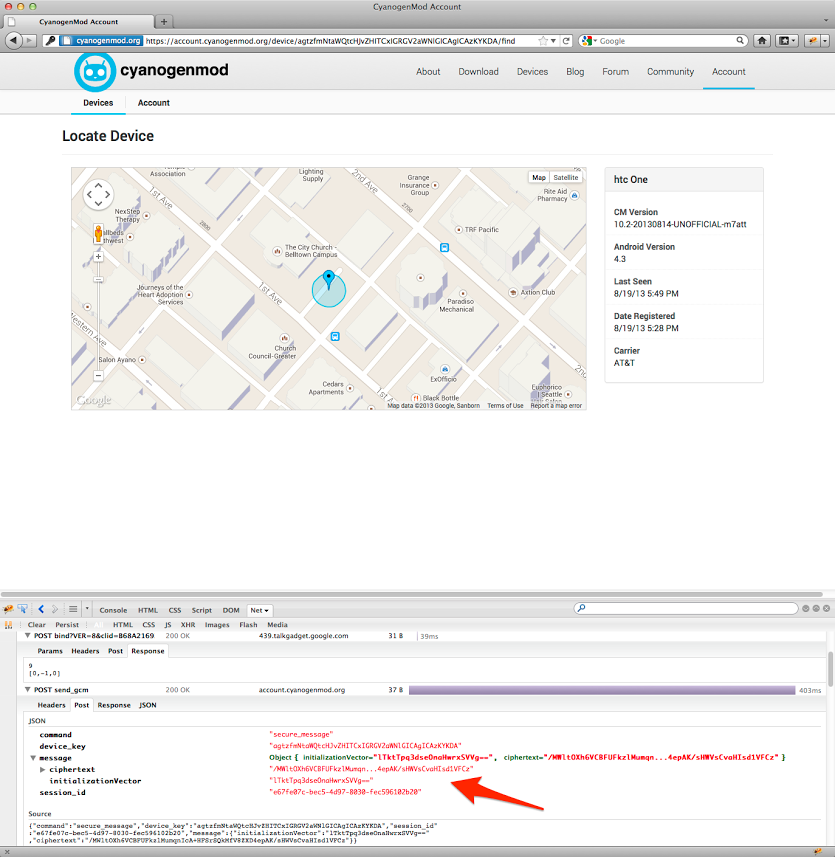835x857 pixels.
Task: Open new tab with plus button
Action: point(163,22)
